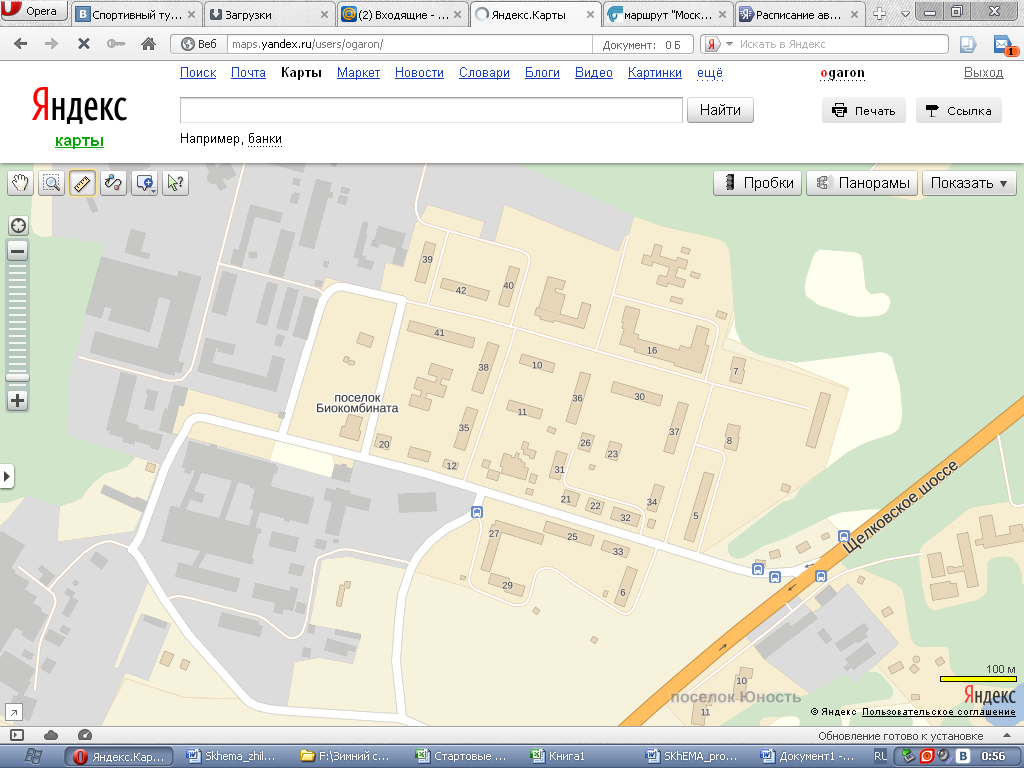
Task: Click the Windows Start button
Action: 33,756
